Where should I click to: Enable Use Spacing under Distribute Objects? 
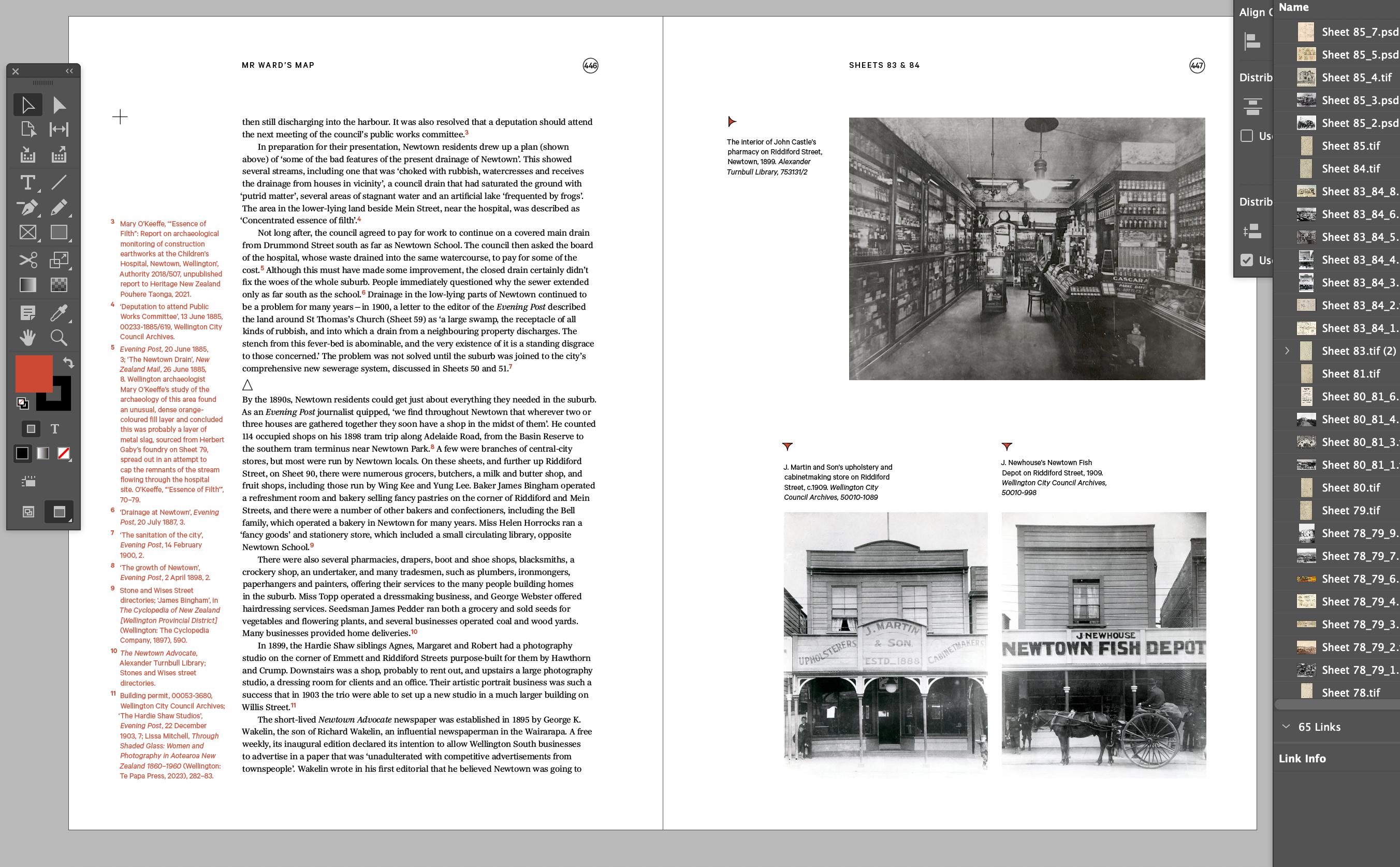tap(1246, 136)
